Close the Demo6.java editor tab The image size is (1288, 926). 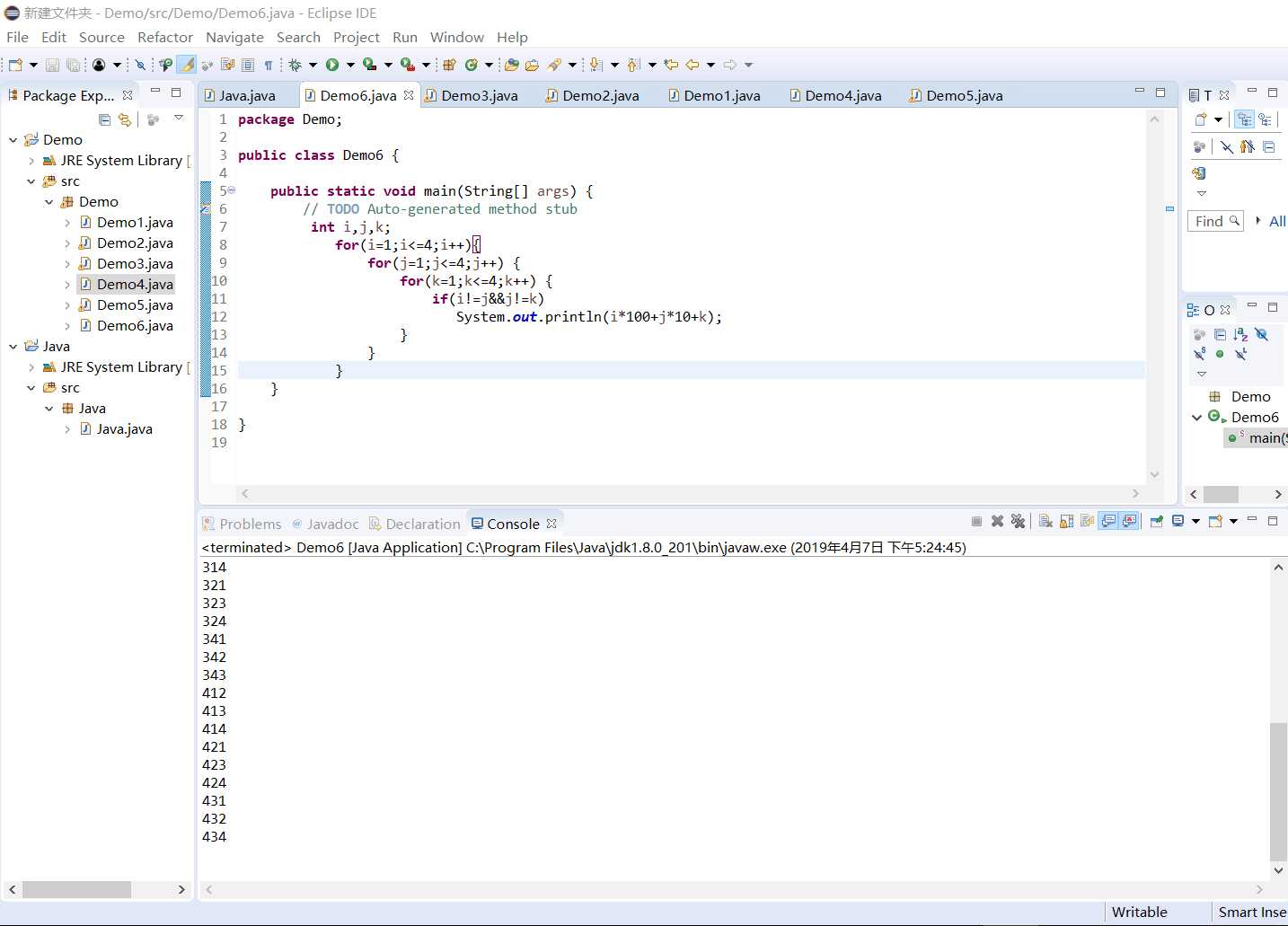coord(409,95)
